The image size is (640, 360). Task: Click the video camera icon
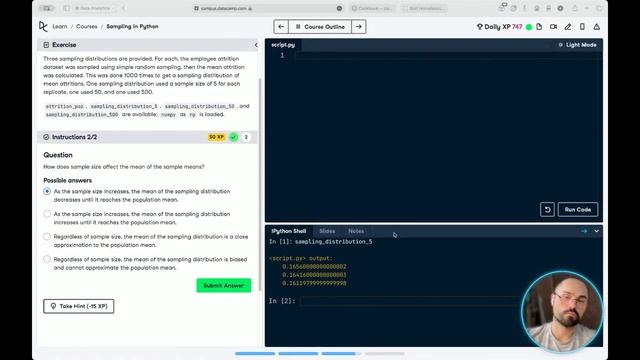553,27
